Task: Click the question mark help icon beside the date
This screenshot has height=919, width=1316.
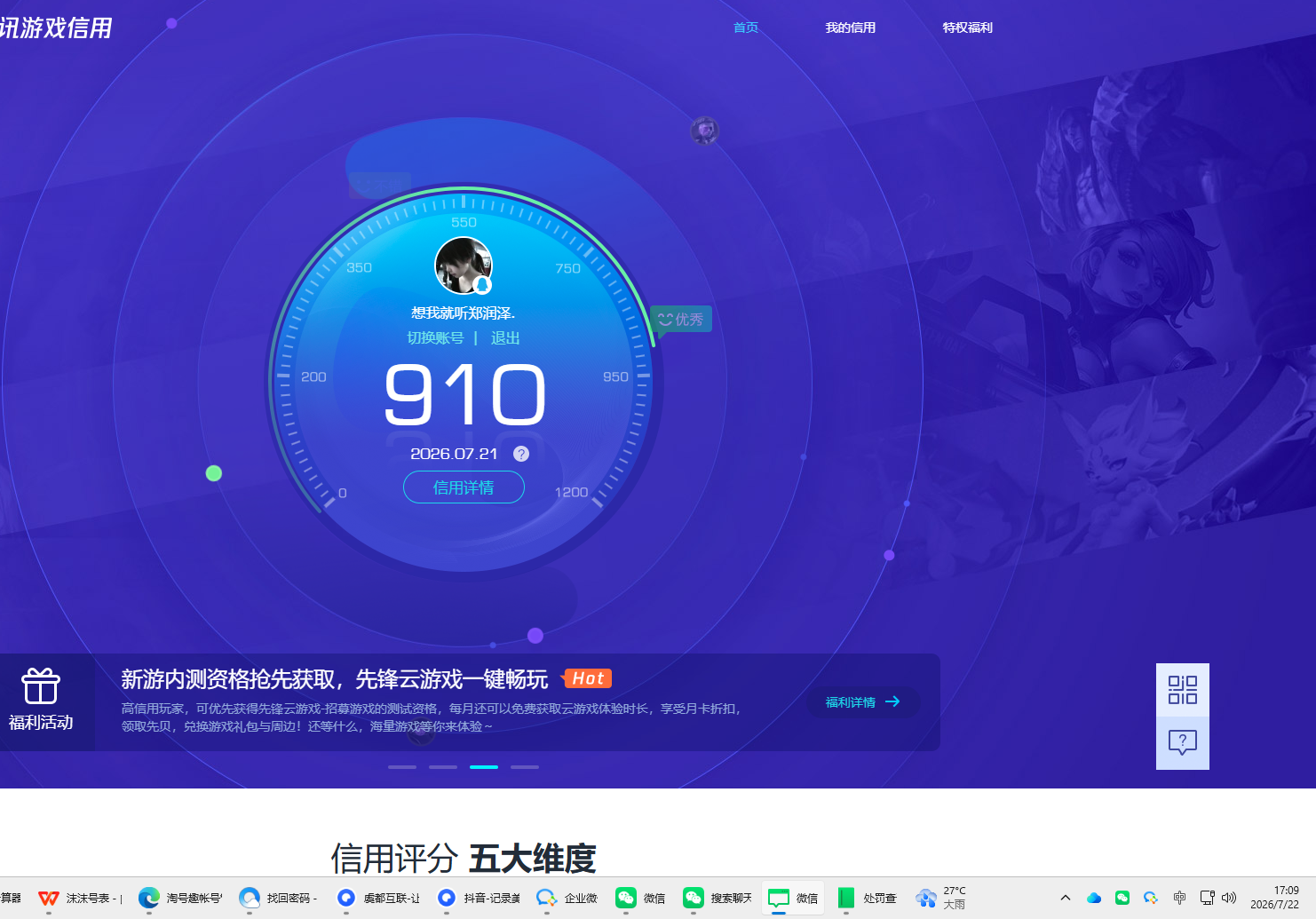Action: coord(521,454)
